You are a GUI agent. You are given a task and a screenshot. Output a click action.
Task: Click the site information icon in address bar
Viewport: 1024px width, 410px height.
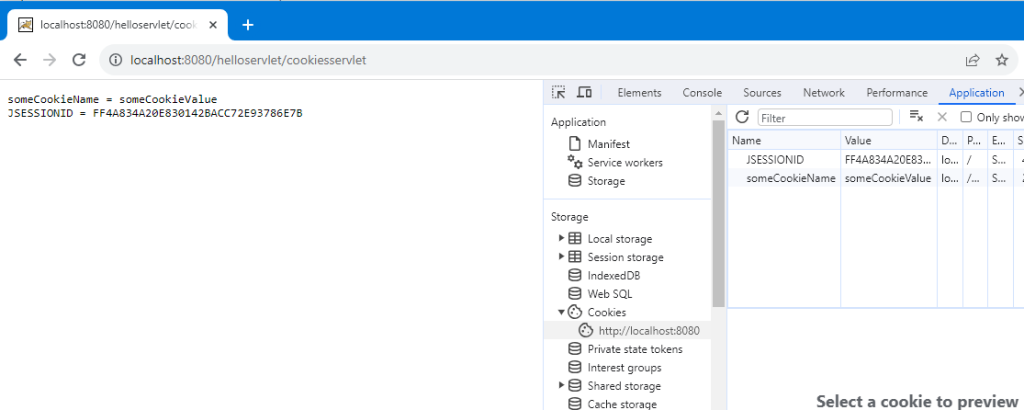tap(116, 60)
